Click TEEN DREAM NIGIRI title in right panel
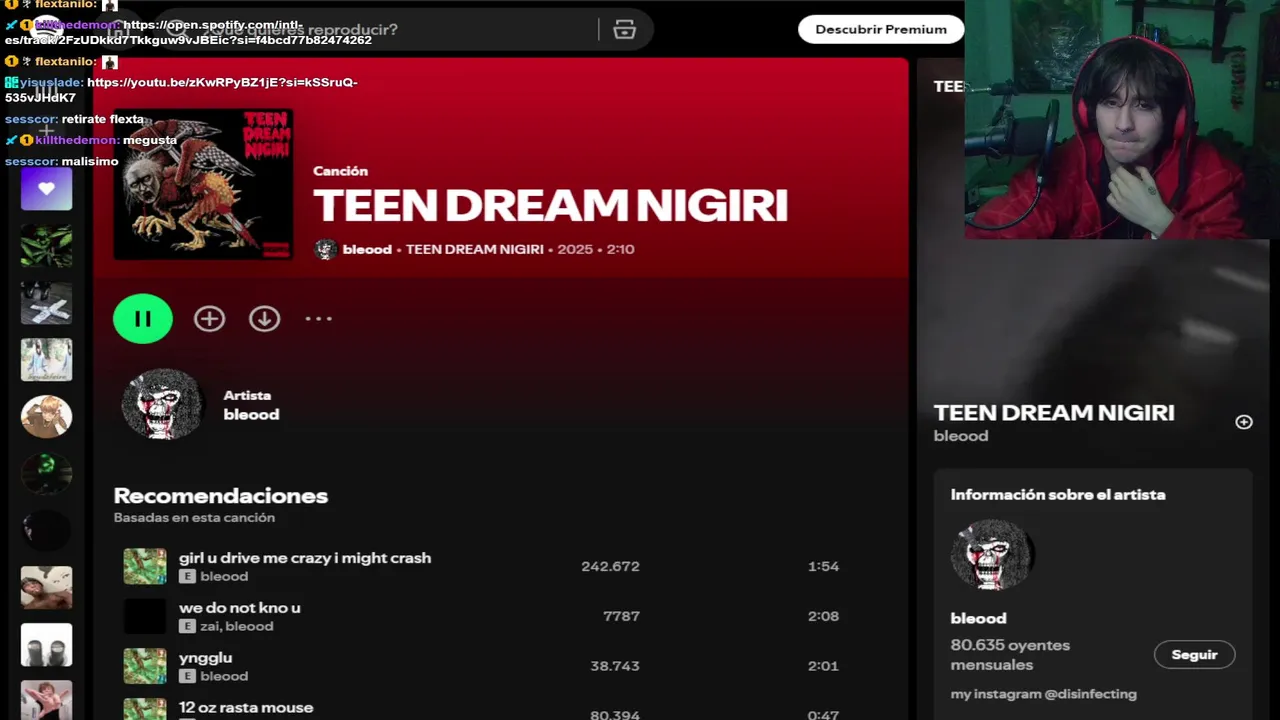 1054,412
